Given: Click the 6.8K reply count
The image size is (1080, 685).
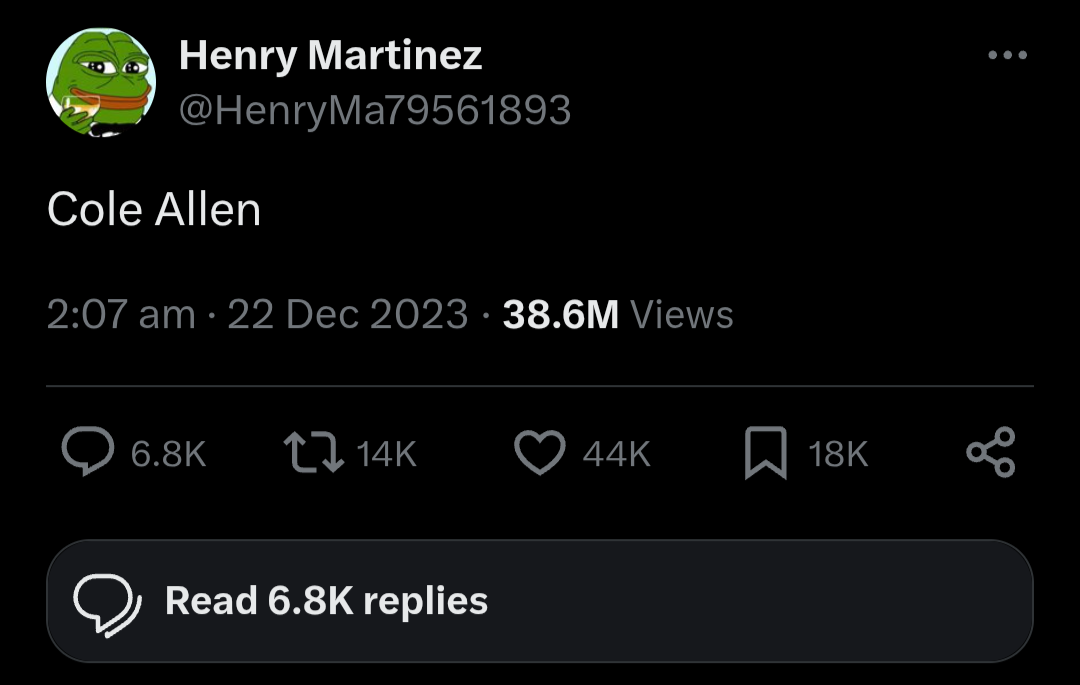Looking at the screenshot, I should click(168, 455).
